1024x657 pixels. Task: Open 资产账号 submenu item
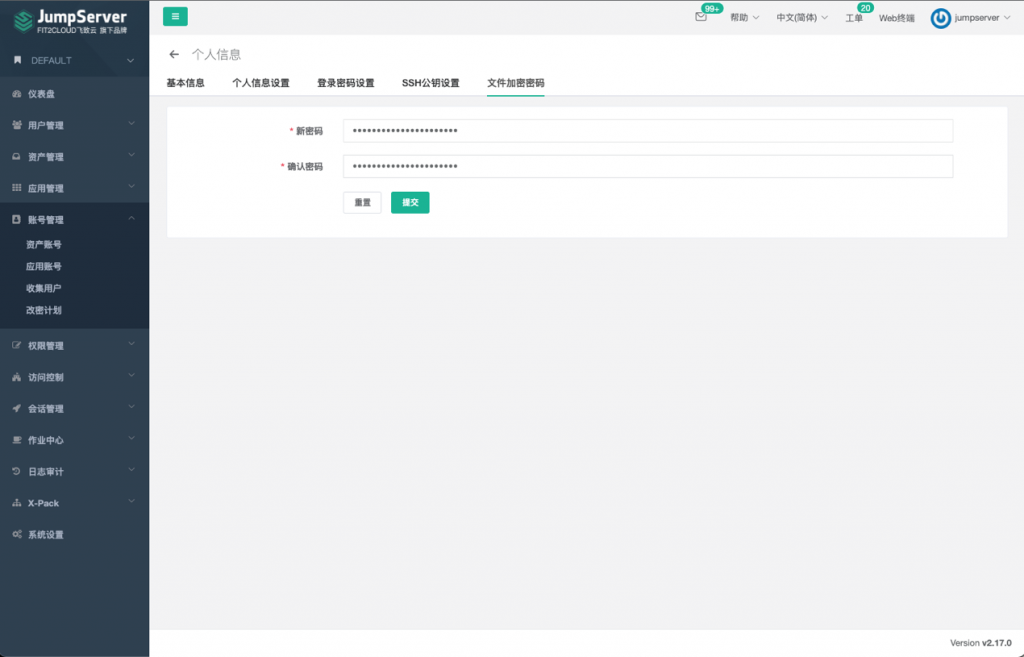tap(44, 244)
